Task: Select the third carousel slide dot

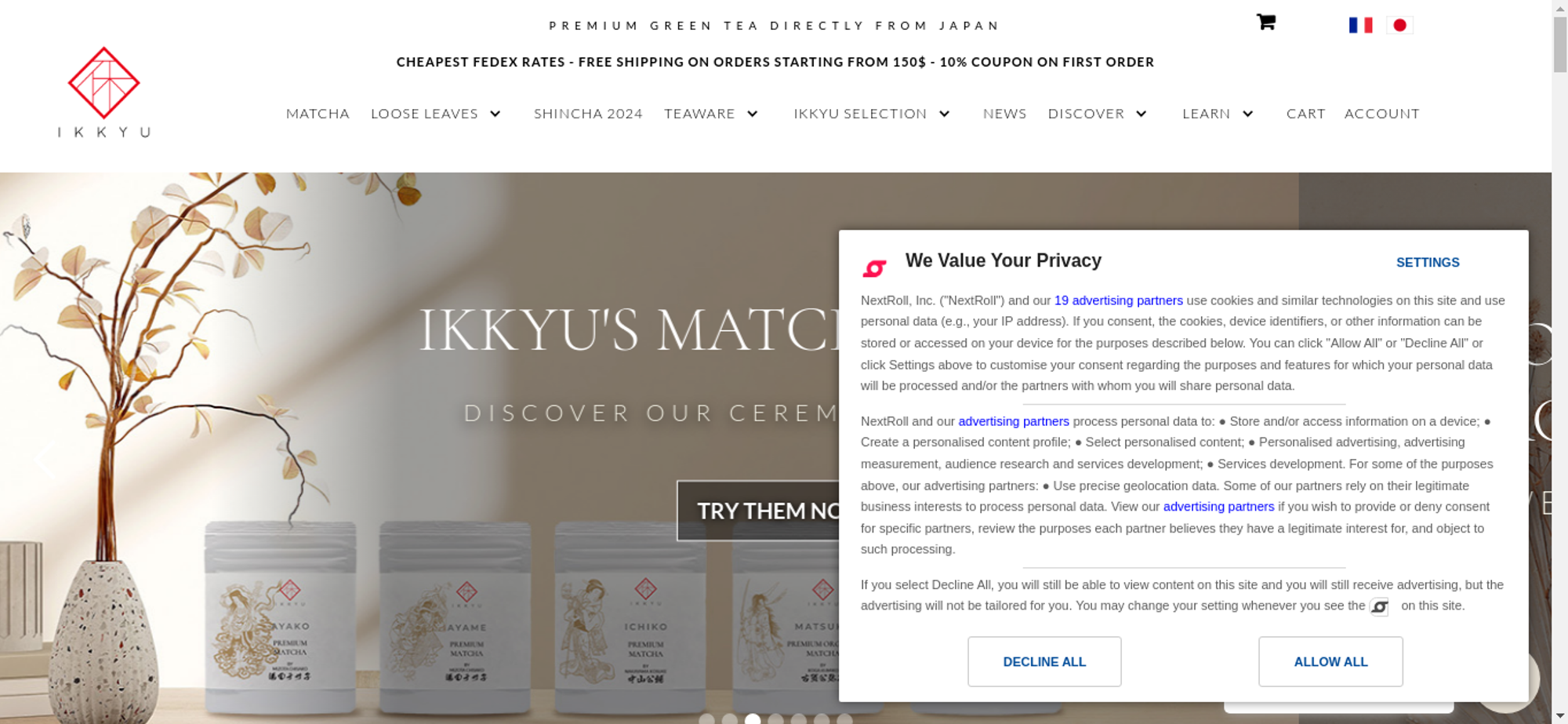Action: pyautogui.click(x=753, y=719)
